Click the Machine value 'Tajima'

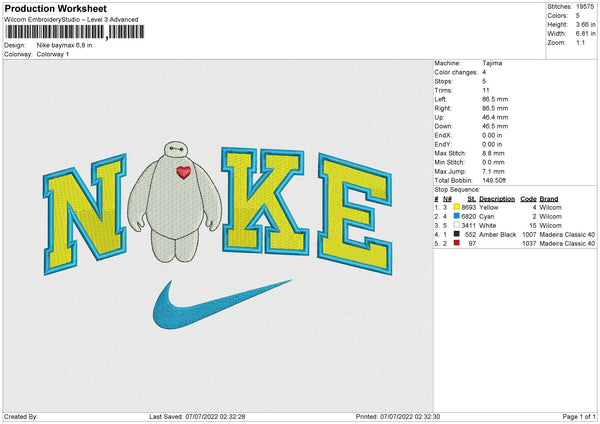pyautogui.click(x=492, y=63)
